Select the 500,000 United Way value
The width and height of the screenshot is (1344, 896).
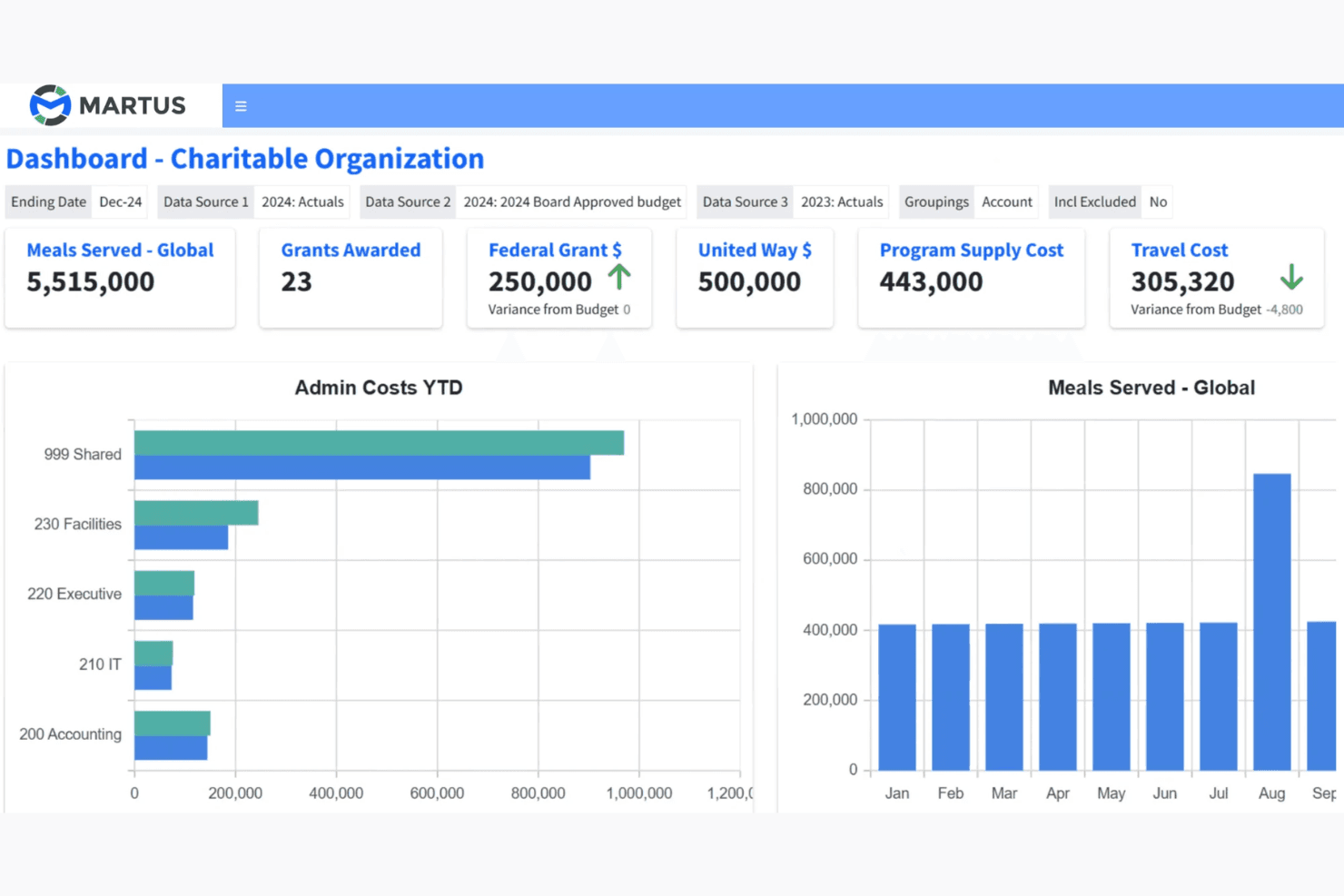(x=749, y=281)
